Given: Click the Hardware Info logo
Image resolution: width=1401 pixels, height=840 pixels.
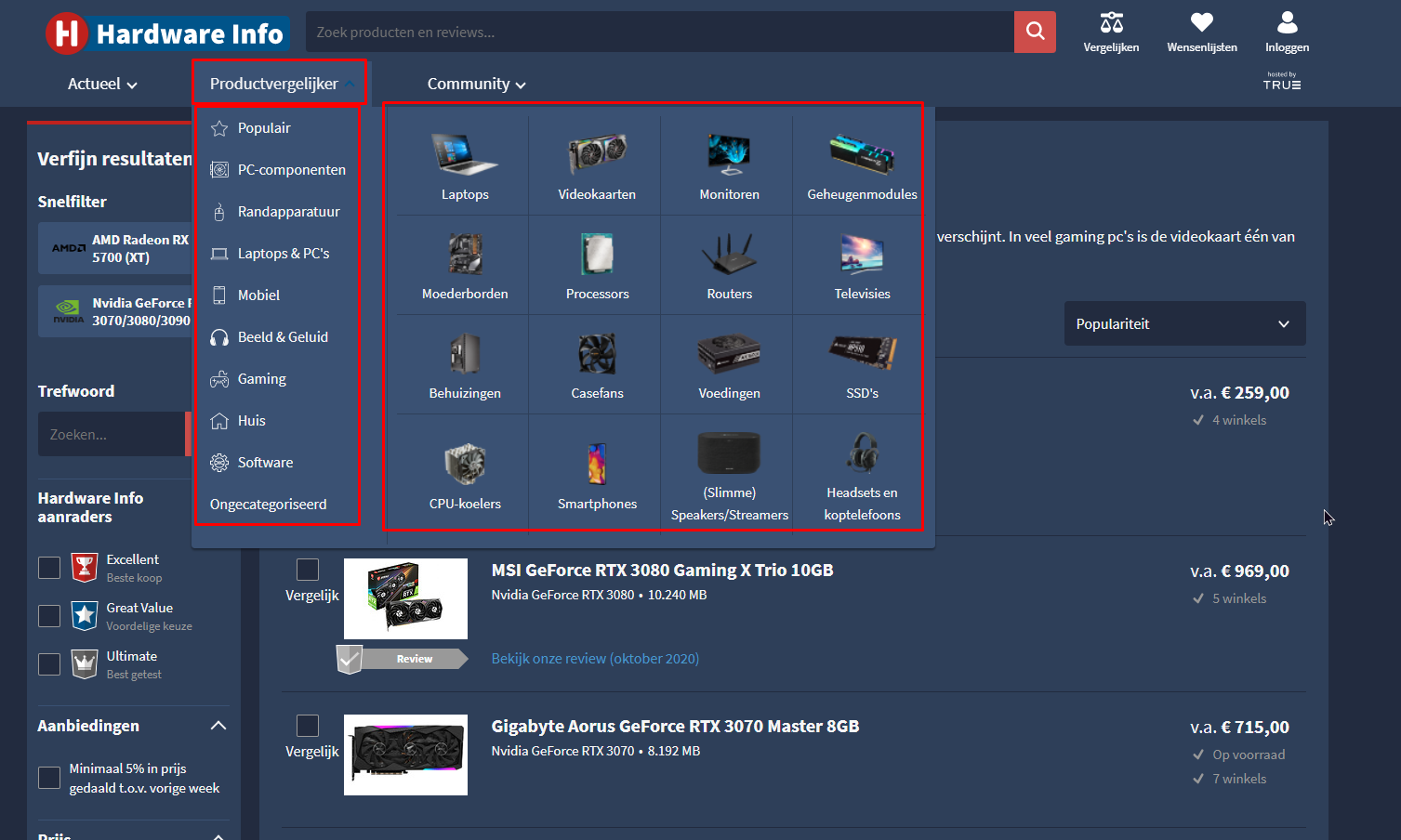Looking at the screenshot, I should (167, 33).
